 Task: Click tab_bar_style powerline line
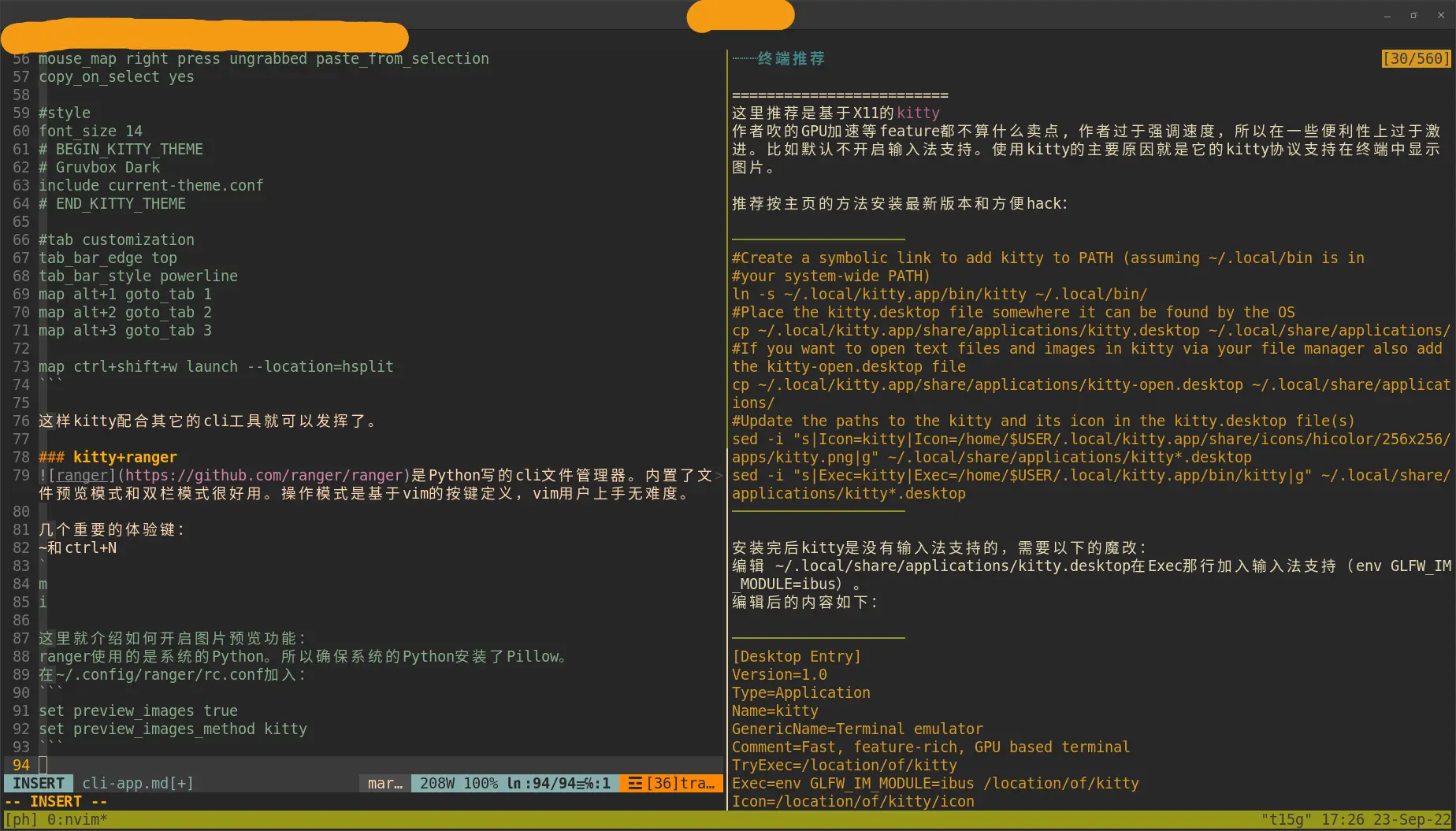click(x=138, y=276)
